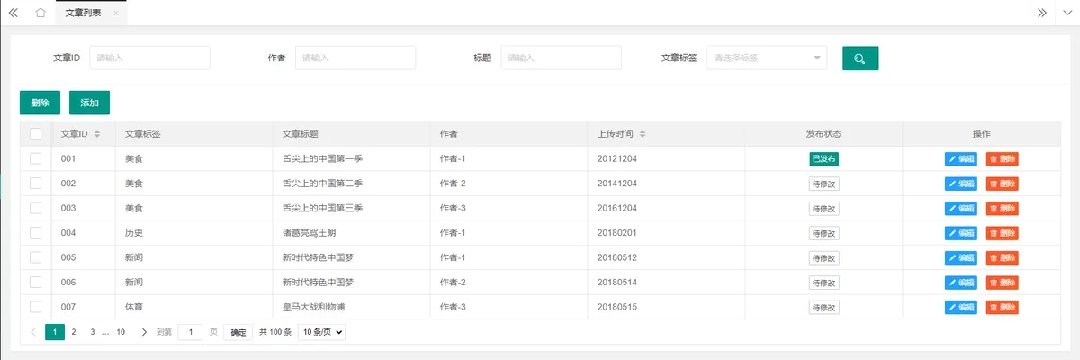Click the double left arrow tab scroll icon
The height and width of the screenshot is (360, 1080).
point(13,13)
